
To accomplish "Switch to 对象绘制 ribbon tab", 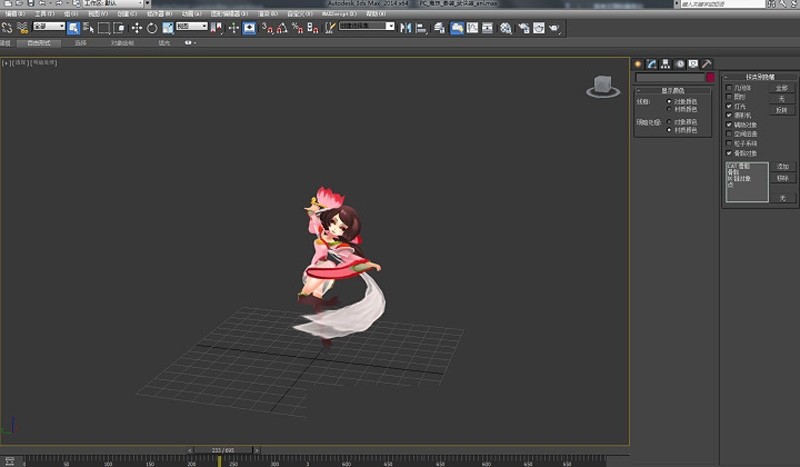I will (122, 43).
